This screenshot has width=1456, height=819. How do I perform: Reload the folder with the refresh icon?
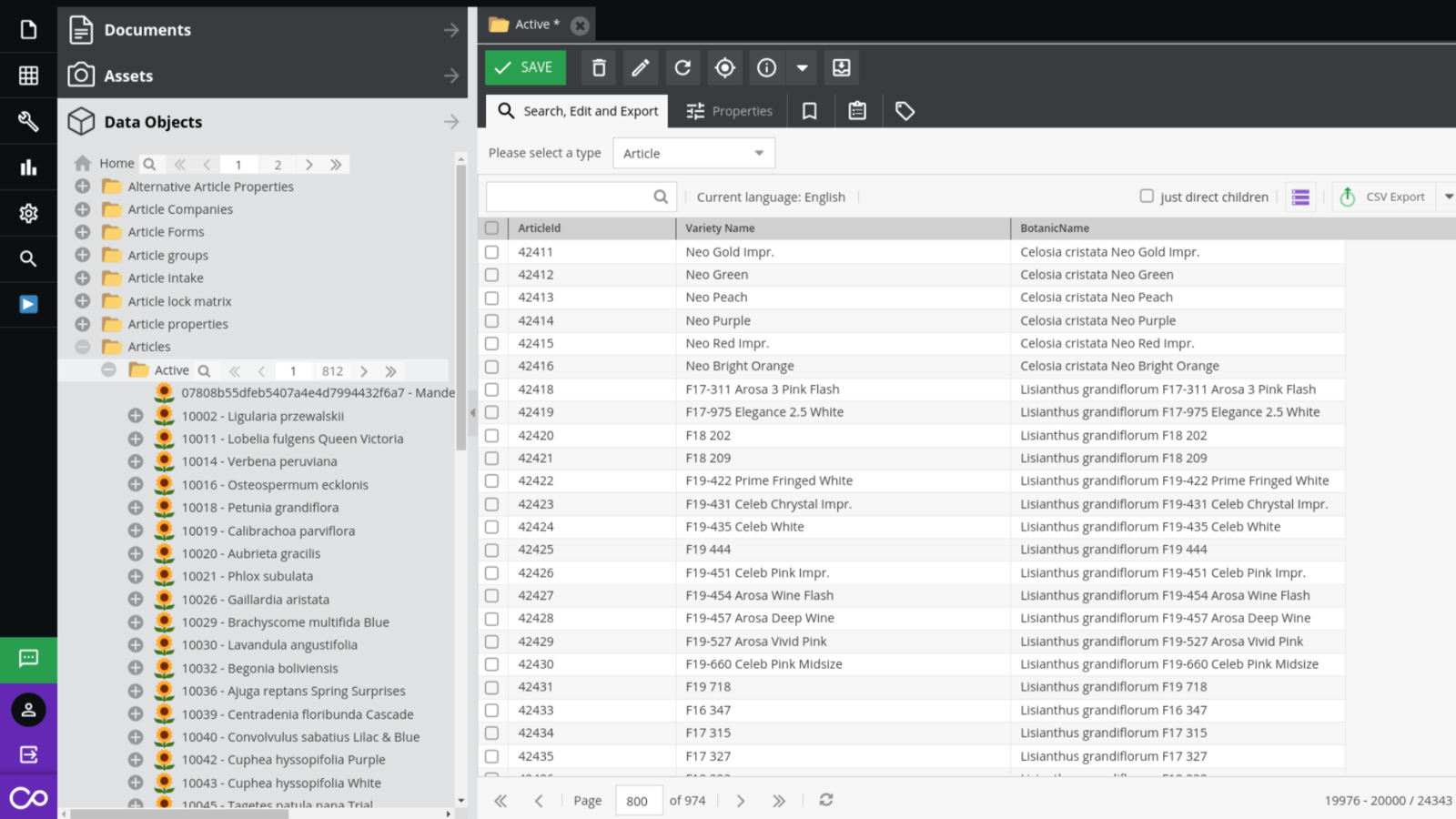[x=682, y=67]
